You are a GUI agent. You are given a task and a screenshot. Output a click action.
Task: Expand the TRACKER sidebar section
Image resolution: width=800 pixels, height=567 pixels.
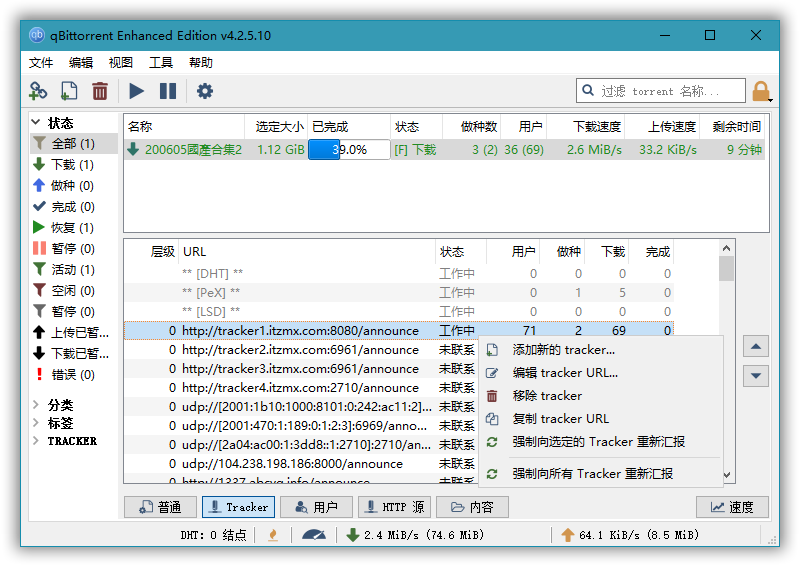click(x=38, y=441)
